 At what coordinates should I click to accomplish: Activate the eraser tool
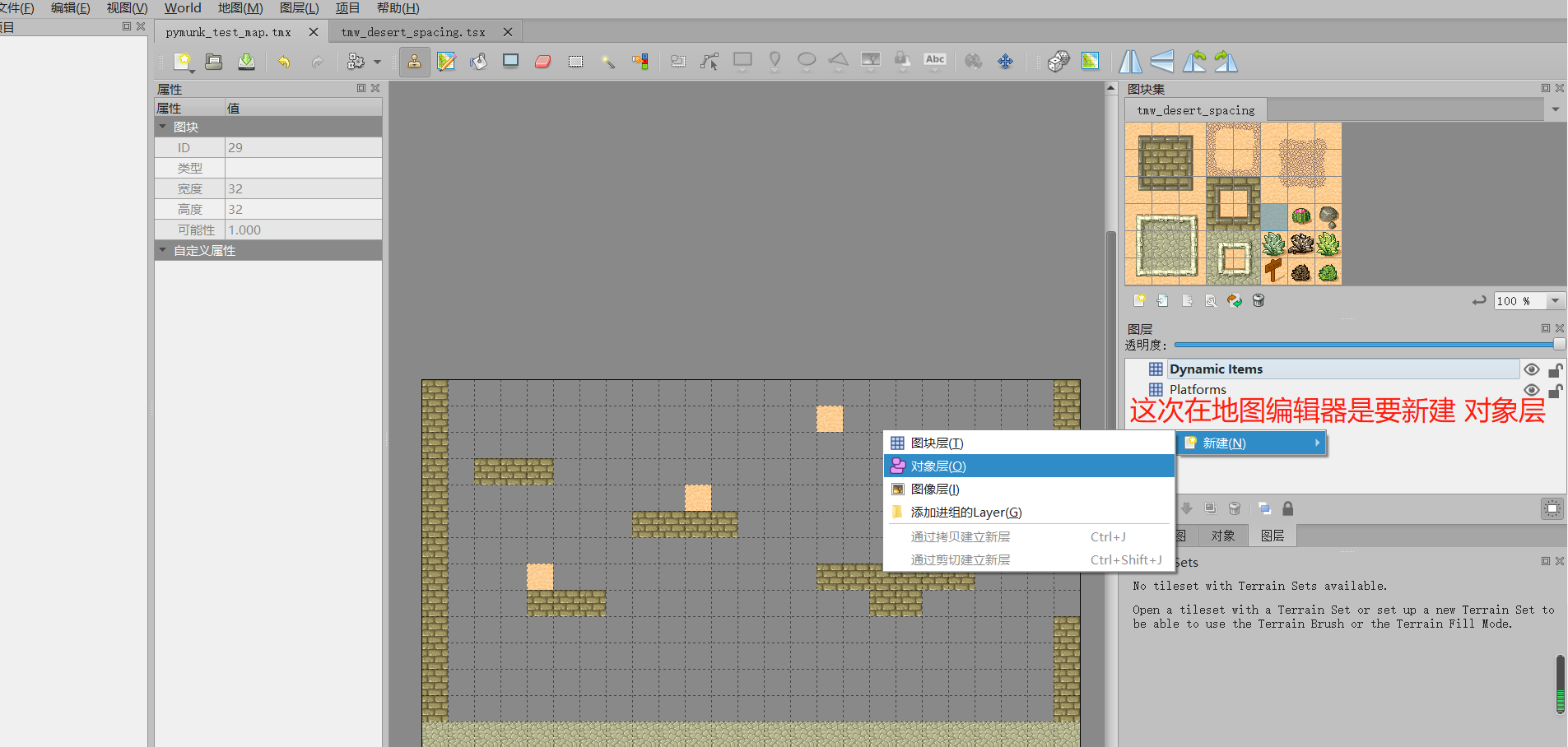542,61
